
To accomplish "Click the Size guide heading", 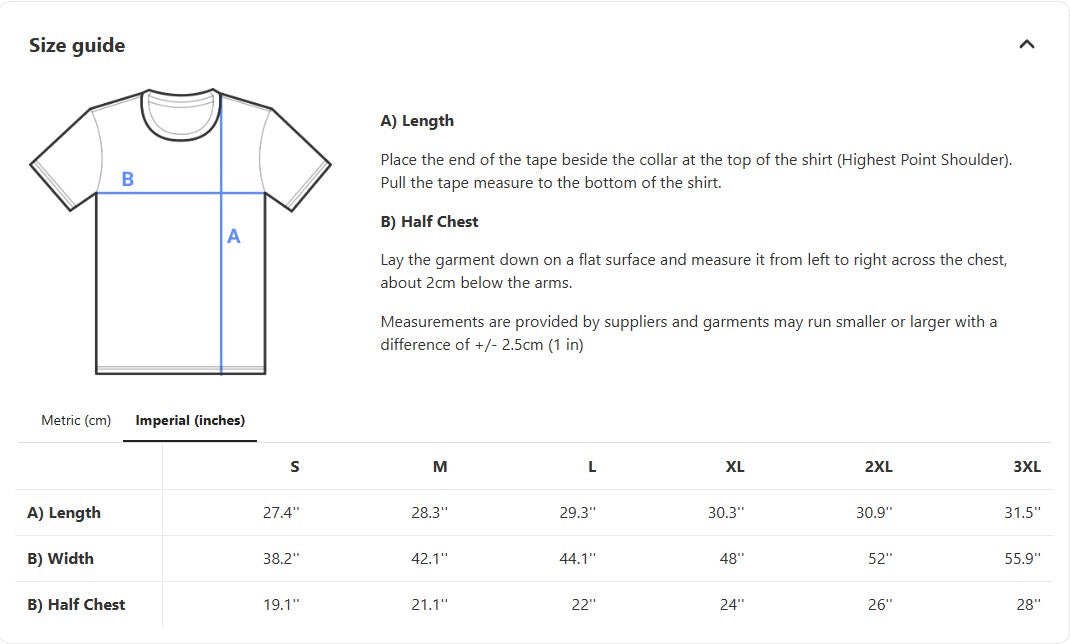I will click(x=77, y=45).
